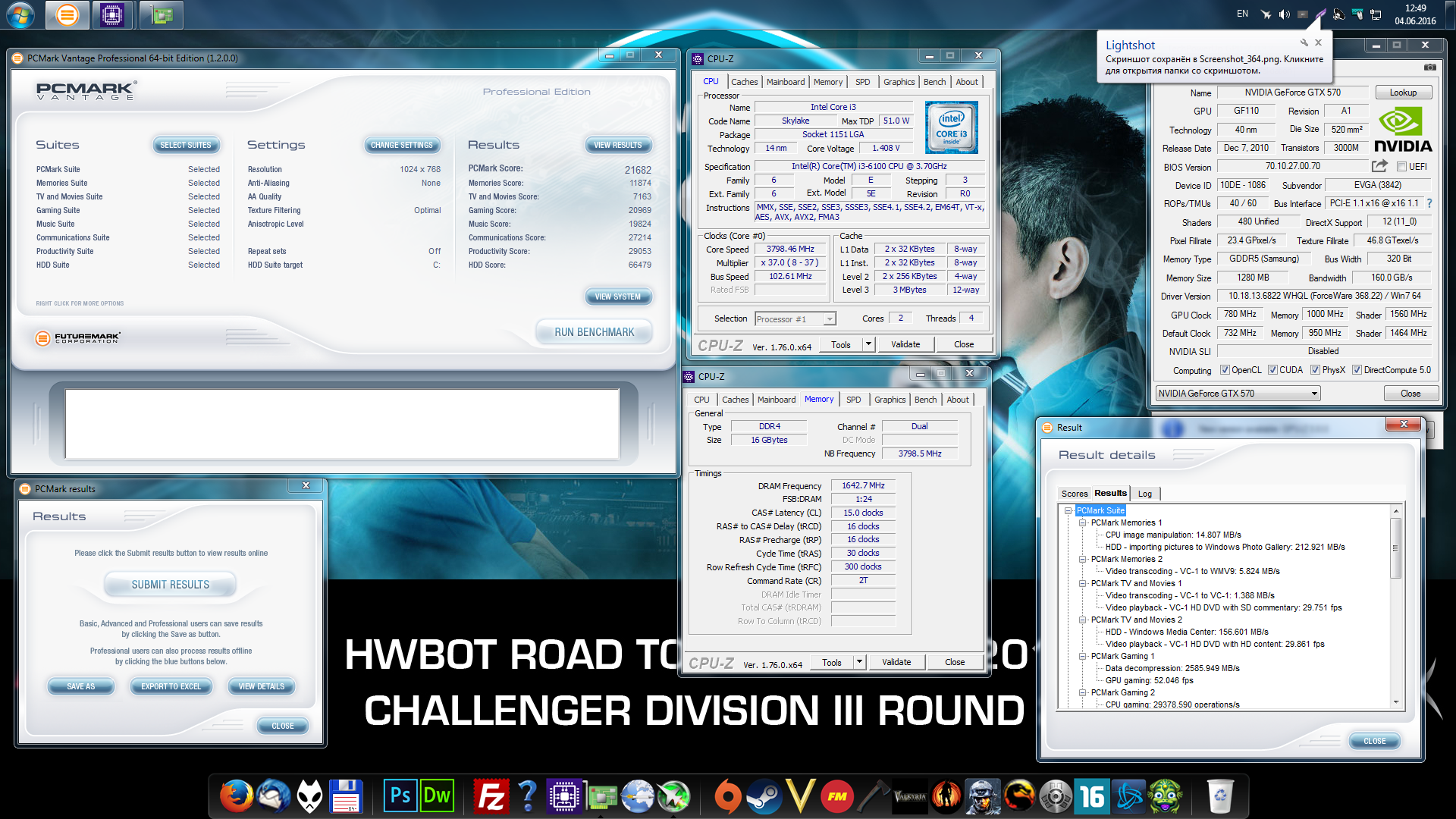The image size is (1456, 819).
Task: Open Tools dropdown arrow in lower CPU-Z window
Action: pyautogui.click(x=859, y=662)
